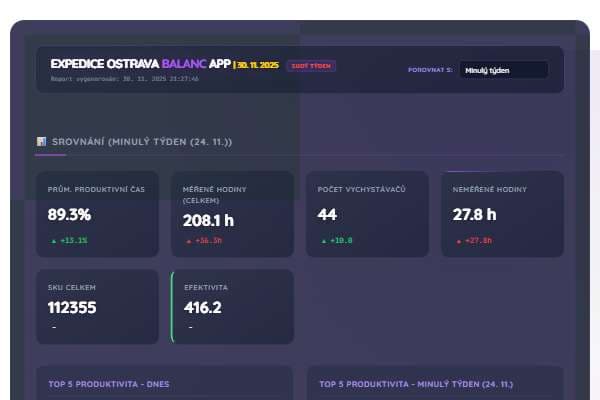Click red arrow under Neměřené hodiny
The height and width of the screenshot is (400, 600).
(458, 240)
